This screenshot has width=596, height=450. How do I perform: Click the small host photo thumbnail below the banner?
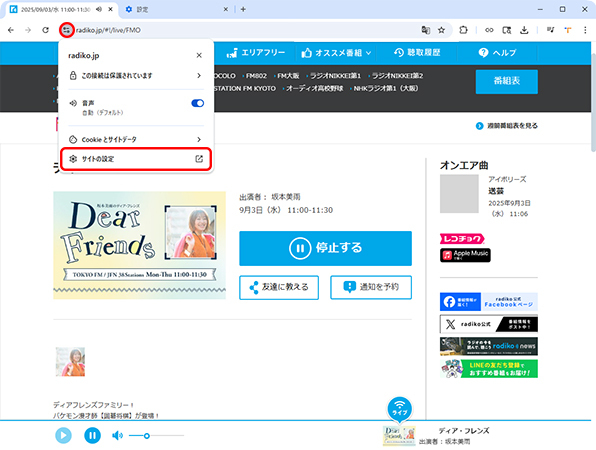point(70,362)
